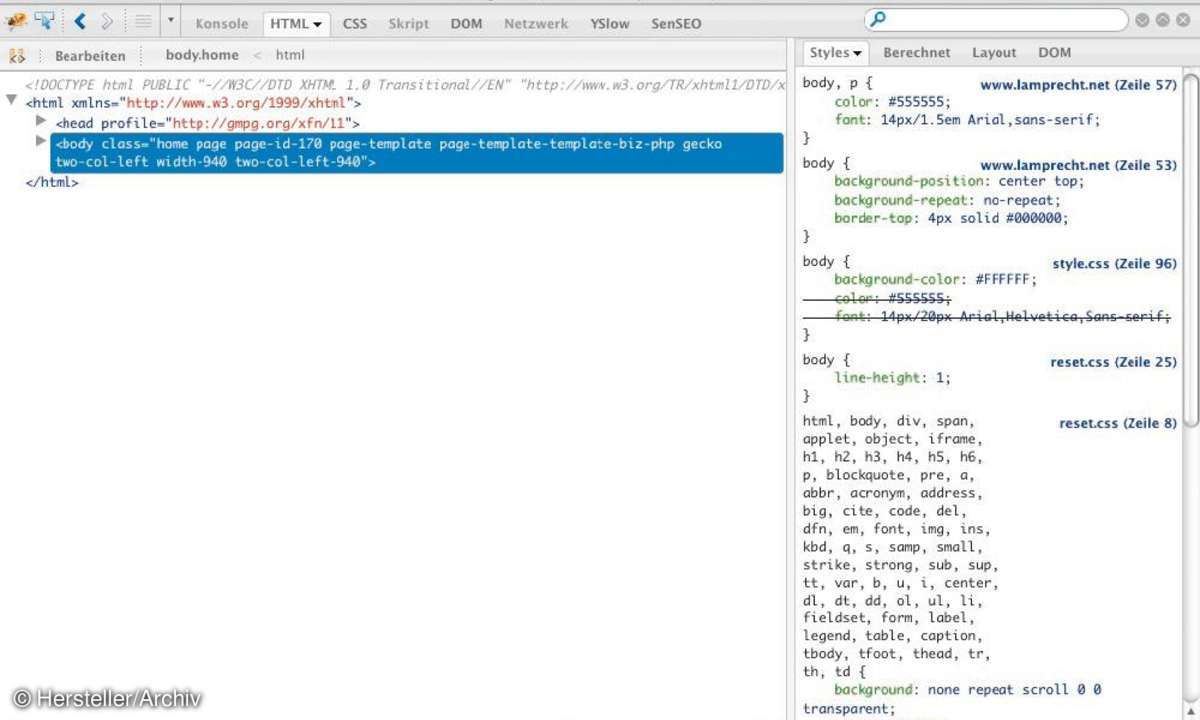Switch to the Konsole tab

[221, 23]
